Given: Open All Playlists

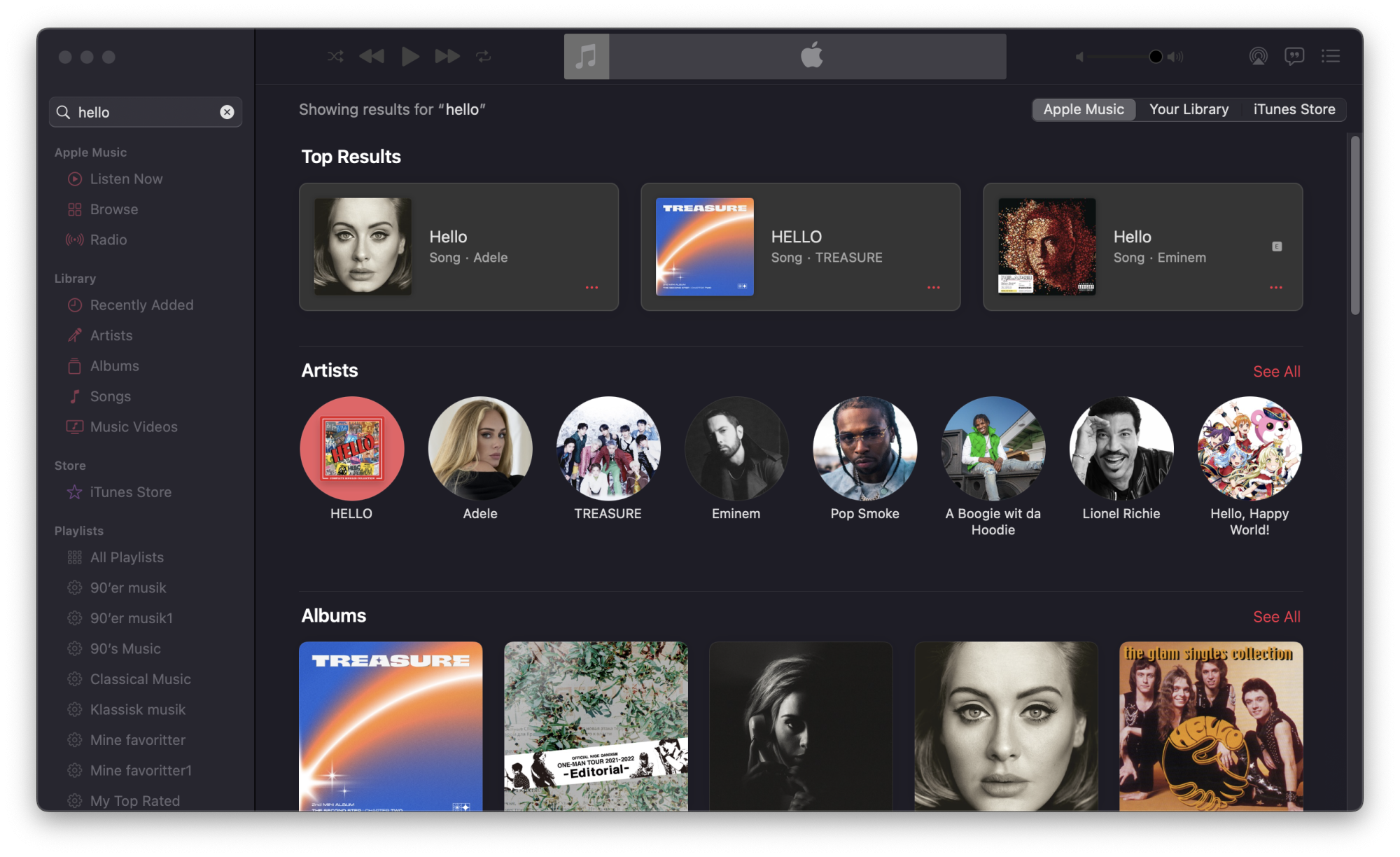Looking at the screenshot, I should (x=127, y=557).
